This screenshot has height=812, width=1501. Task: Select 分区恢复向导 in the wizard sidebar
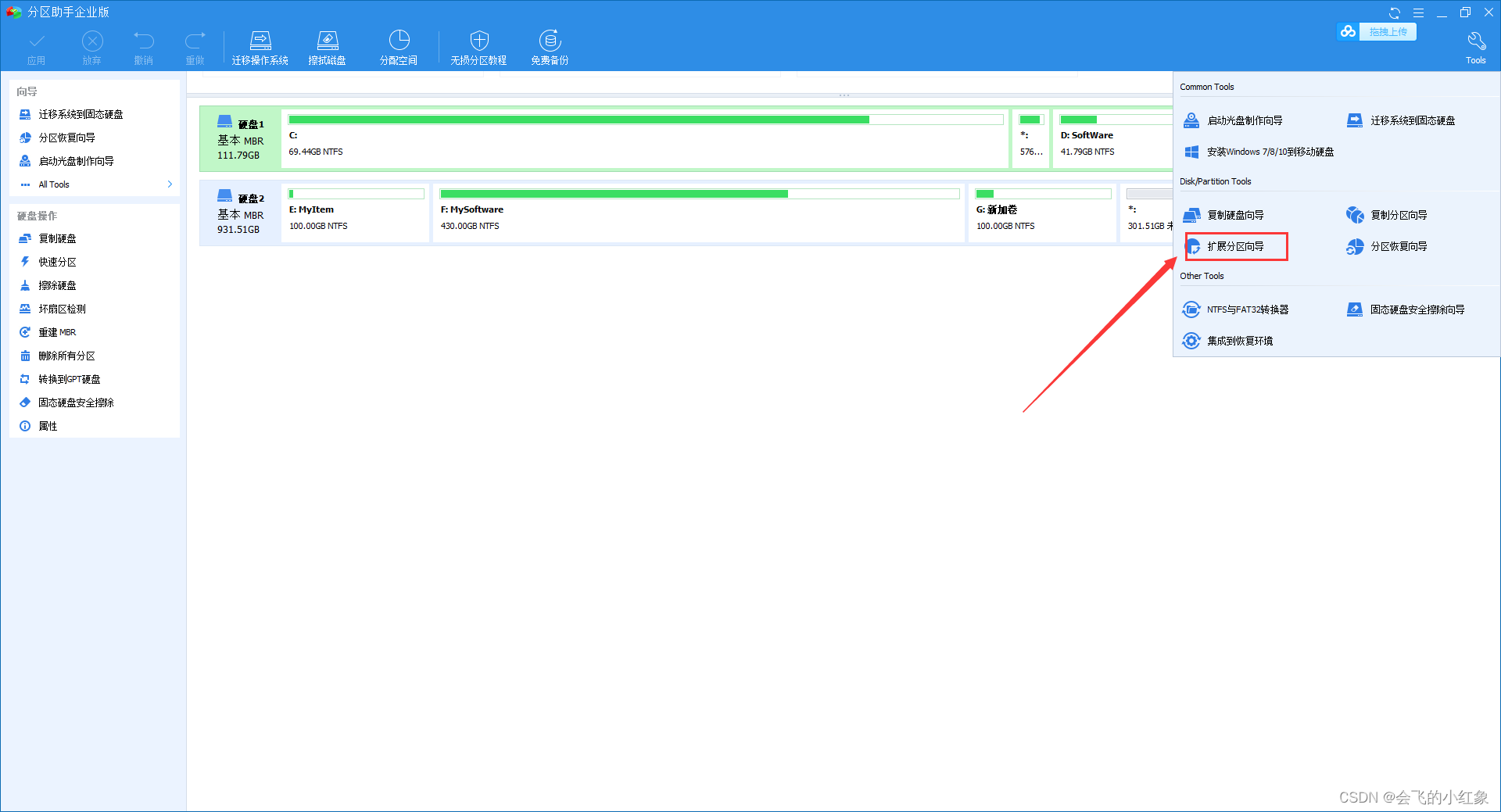67,138
